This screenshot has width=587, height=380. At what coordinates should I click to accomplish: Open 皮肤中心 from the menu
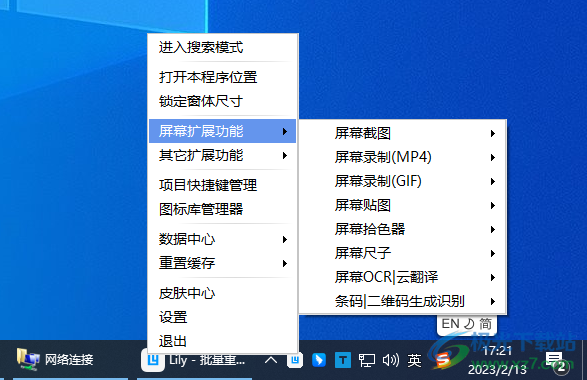[x=223, y=293]
